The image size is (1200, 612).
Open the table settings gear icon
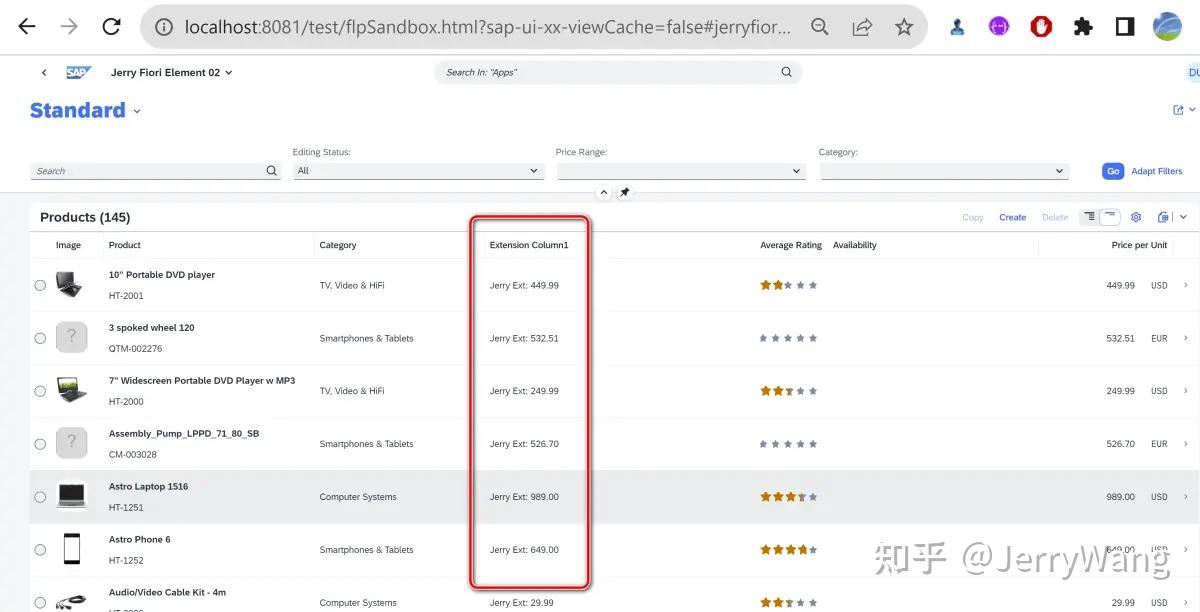click(1135, 216)
